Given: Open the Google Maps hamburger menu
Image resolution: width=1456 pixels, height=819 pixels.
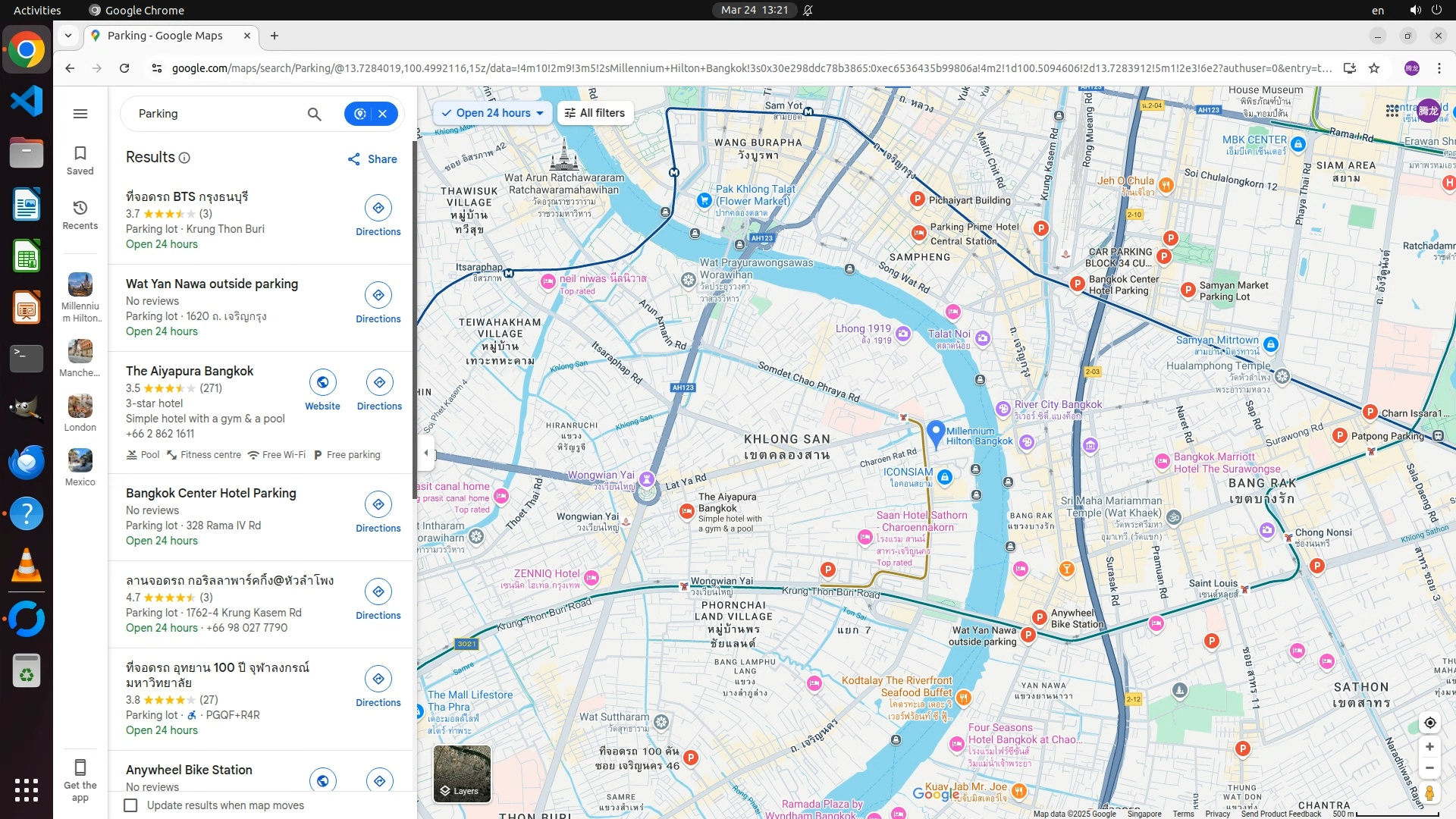Looking at the screenshot, I should coord(80,114).
